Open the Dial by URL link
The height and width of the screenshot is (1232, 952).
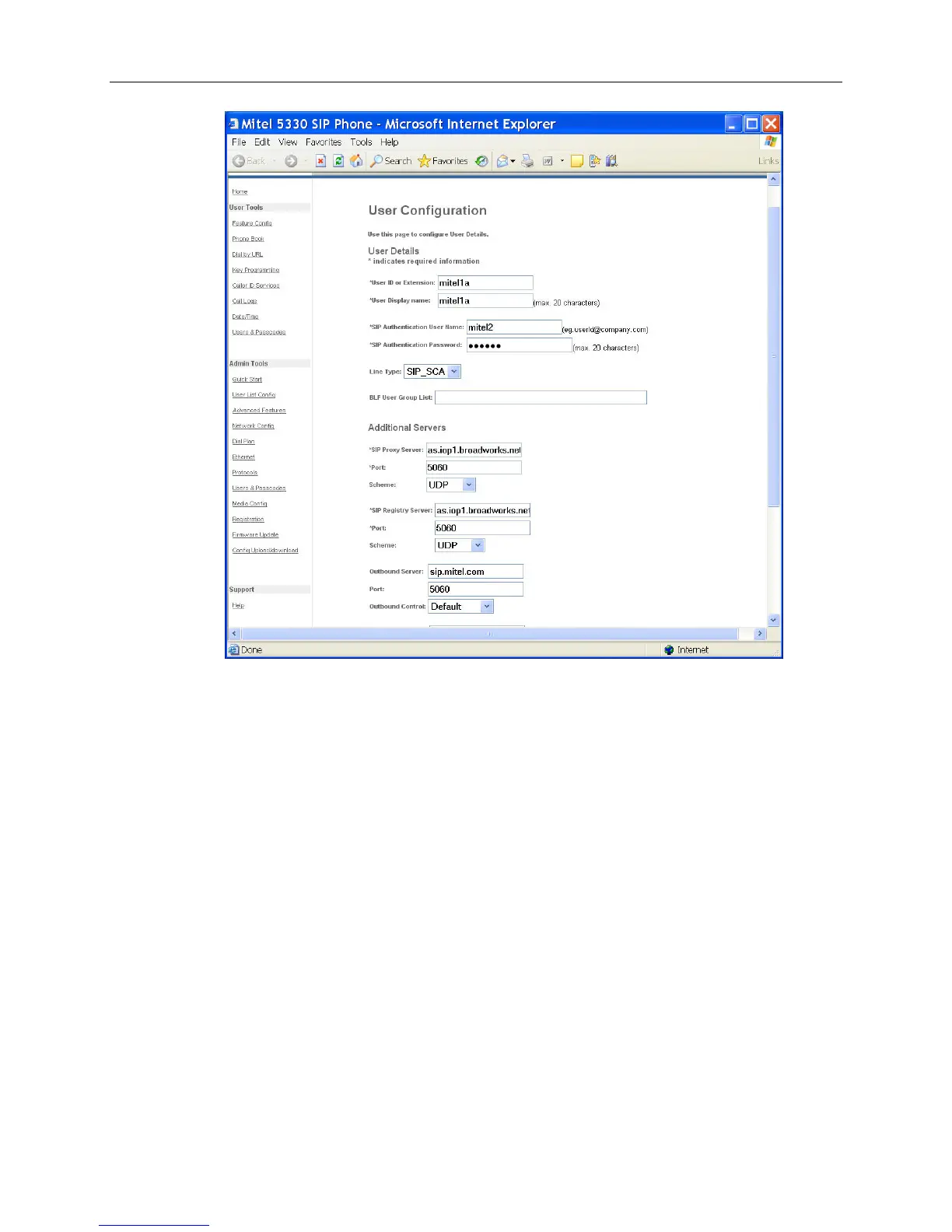(247, 254)
